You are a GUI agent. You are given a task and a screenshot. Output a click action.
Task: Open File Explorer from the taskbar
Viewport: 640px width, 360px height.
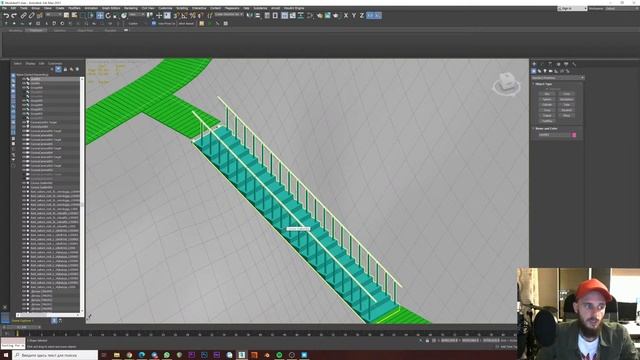click(117, 355)
